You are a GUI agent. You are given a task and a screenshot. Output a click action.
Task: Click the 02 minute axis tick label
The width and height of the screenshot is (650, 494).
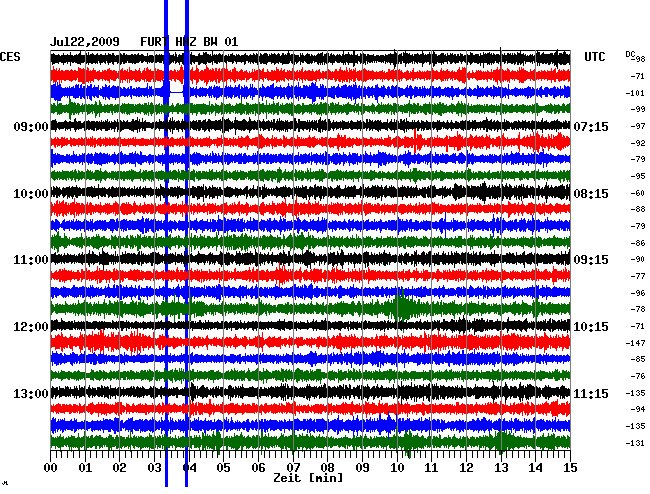119,468
